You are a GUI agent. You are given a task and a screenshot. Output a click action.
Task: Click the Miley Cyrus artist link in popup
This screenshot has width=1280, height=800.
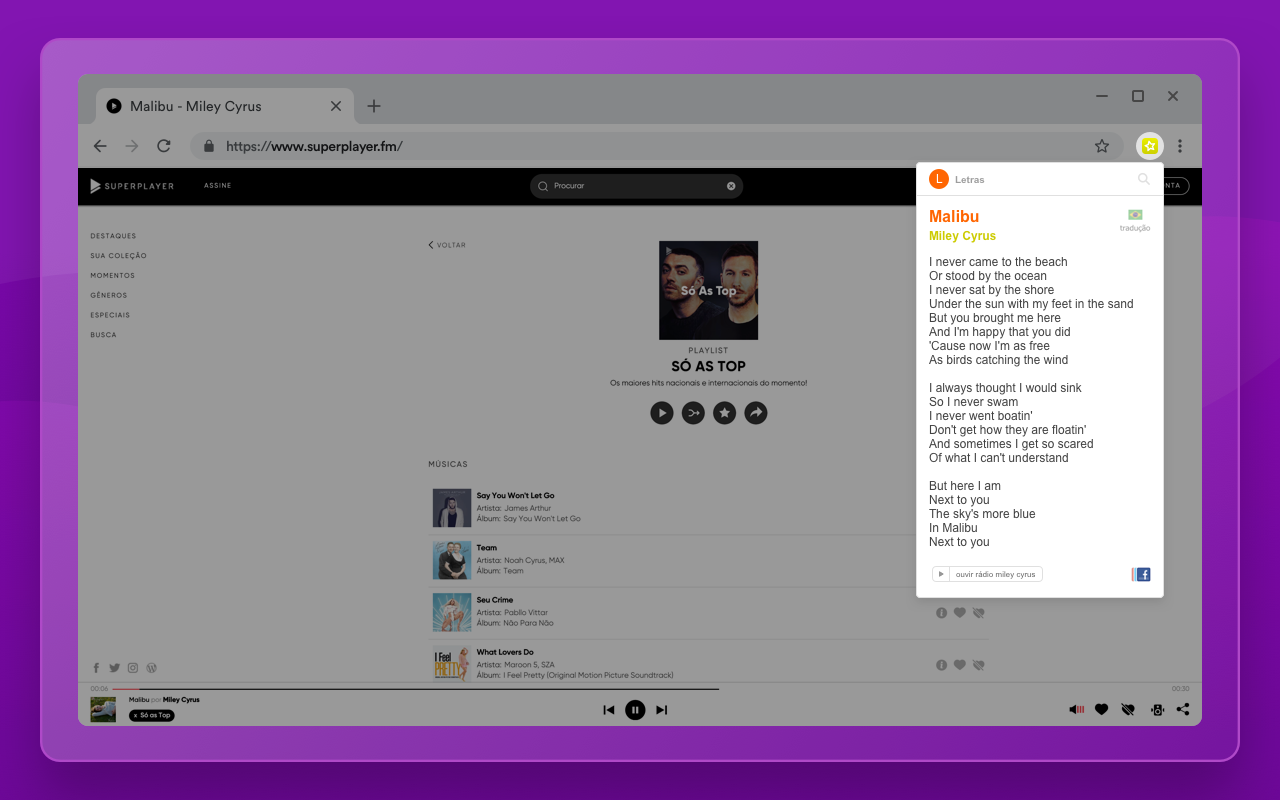coord(962,236)
